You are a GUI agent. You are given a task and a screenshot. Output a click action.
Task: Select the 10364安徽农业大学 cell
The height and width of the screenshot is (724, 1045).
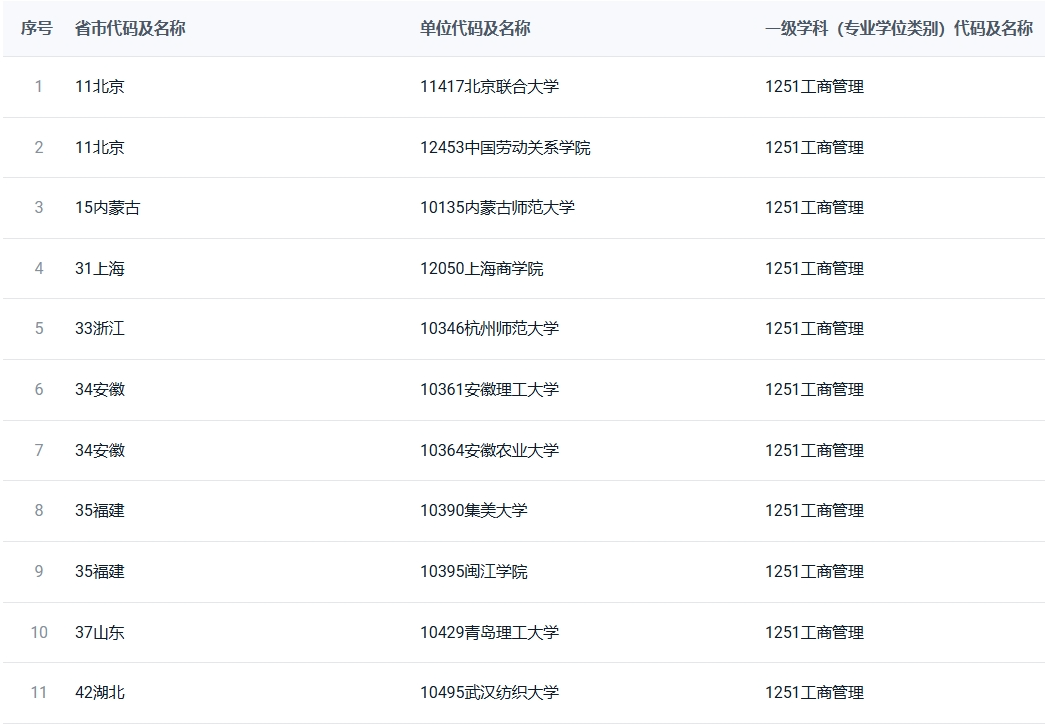click(489, 451)
